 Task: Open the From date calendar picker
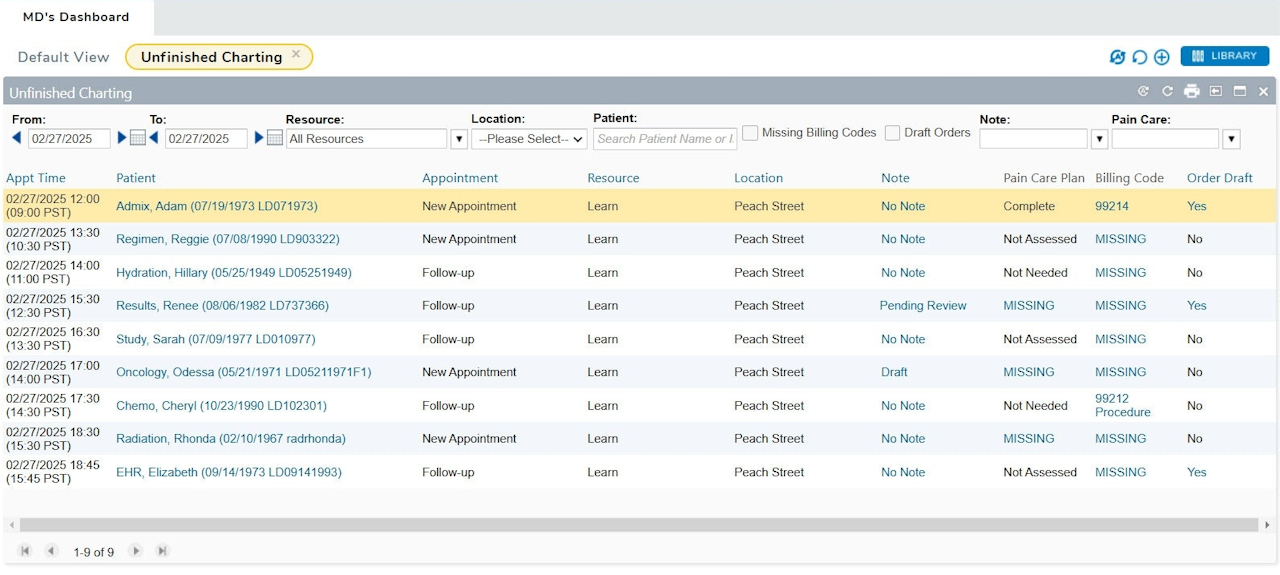(x=138, y=138)
